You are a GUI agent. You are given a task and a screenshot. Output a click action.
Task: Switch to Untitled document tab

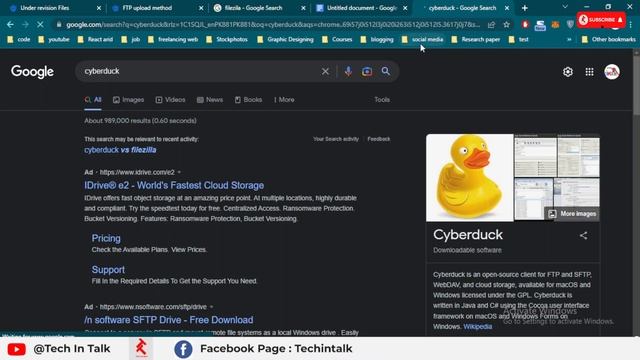362,8
